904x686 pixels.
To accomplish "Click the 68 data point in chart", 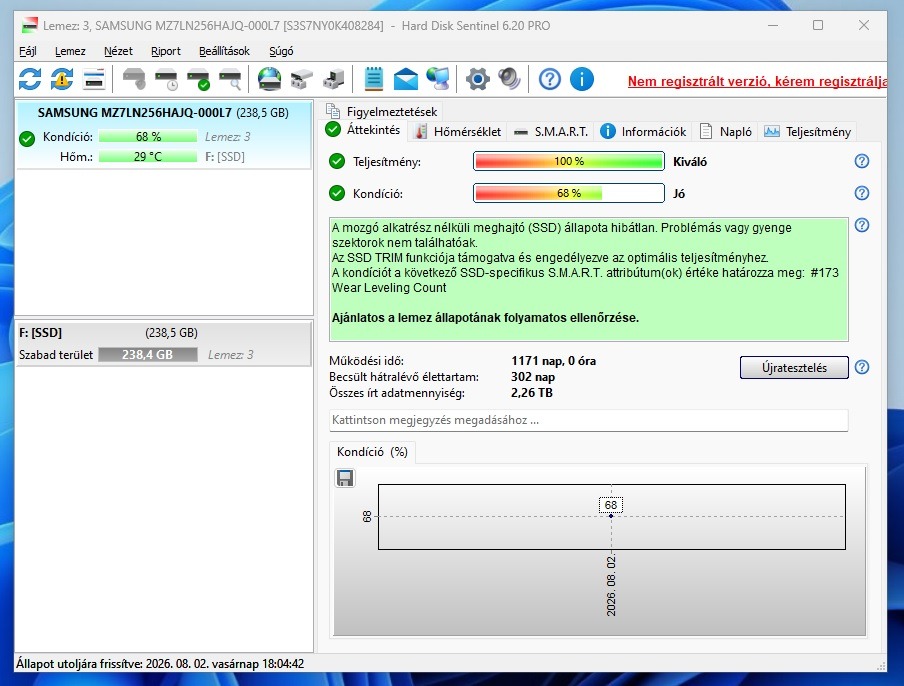I will pos(611,515).
